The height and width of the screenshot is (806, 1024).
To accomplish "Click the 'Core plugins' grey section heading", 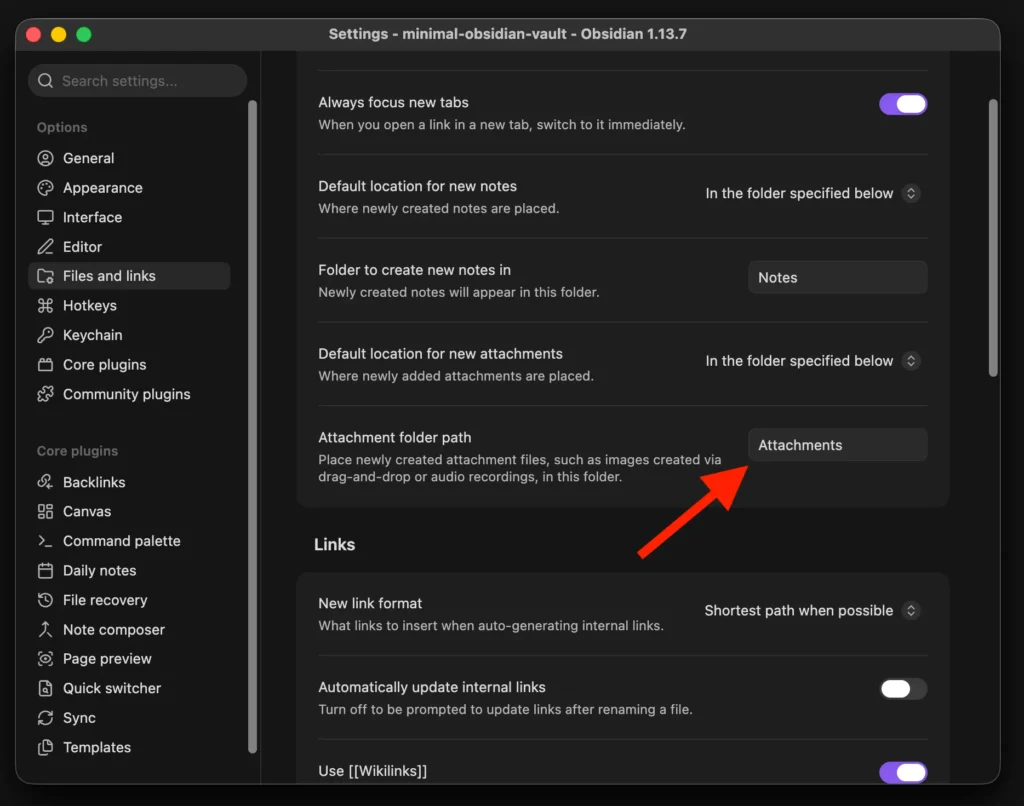I will pyautogui.click(x=77, y=451).
